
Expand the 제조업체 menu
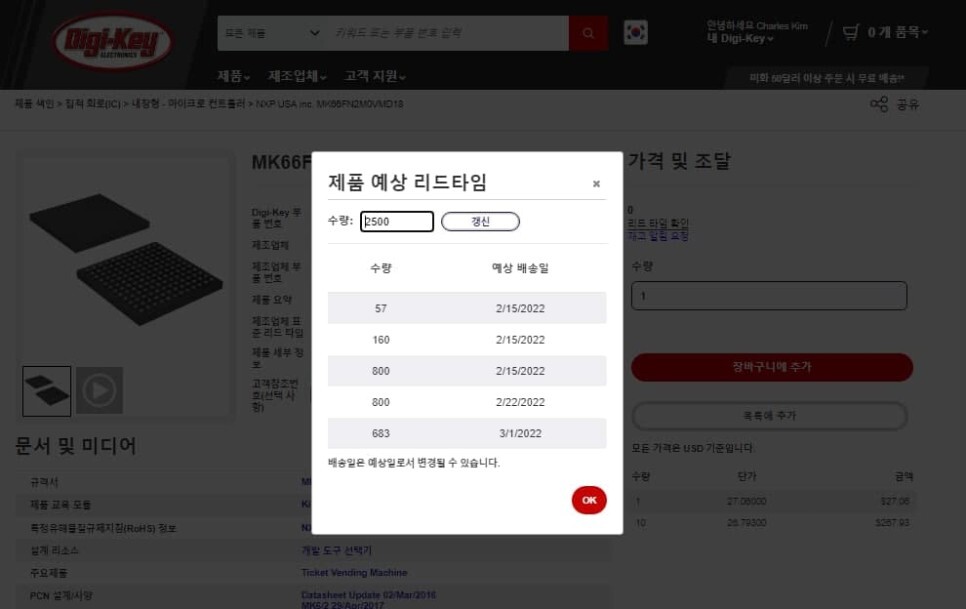[x=296, y=76]
